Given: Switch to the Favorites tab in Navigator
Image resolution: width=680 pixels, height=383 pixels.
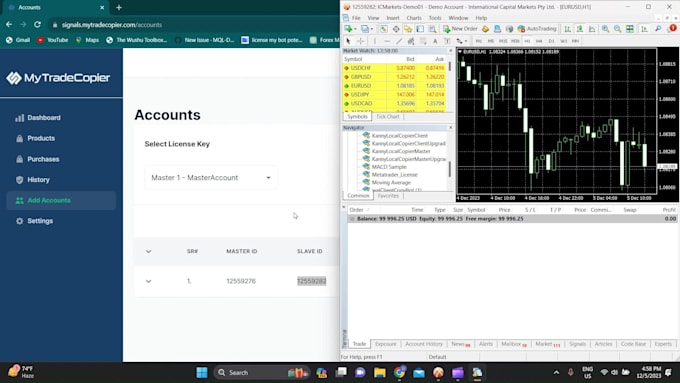Looking at the screenshot, I should coord(388,196).
